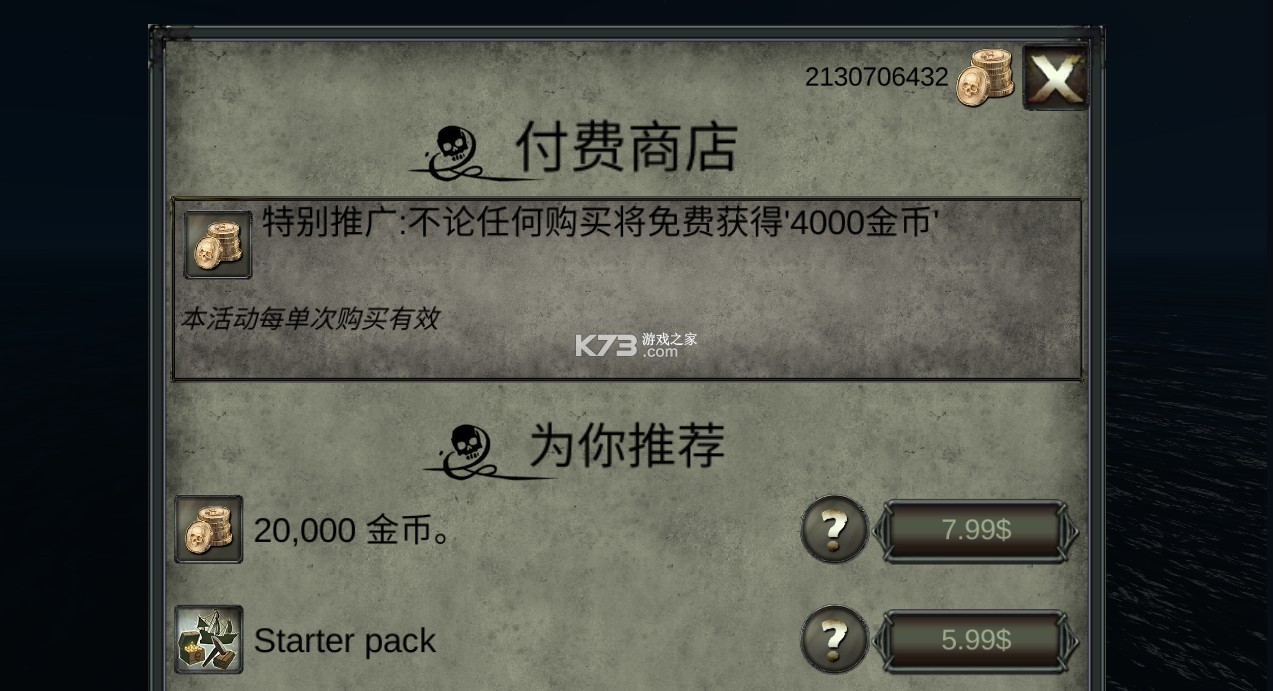Click the gold coin stack beside the balance
Screen dimensions: 1273x691
point(985,78)
